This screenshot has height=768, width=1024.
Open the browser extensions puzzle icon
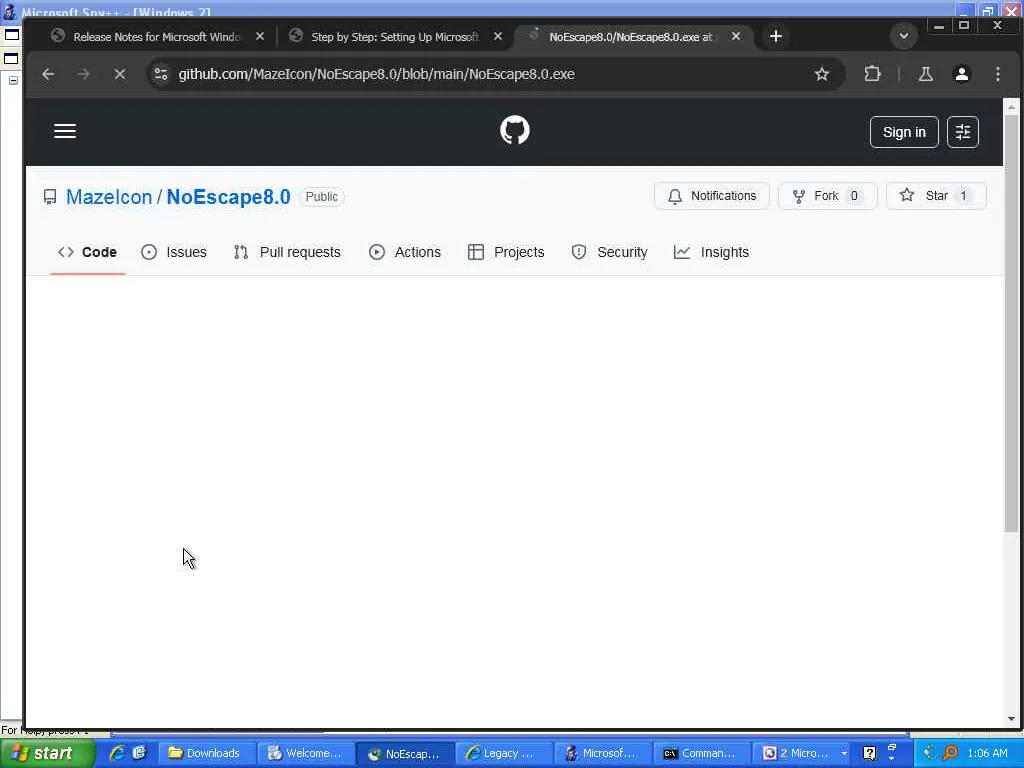point(872,74)
